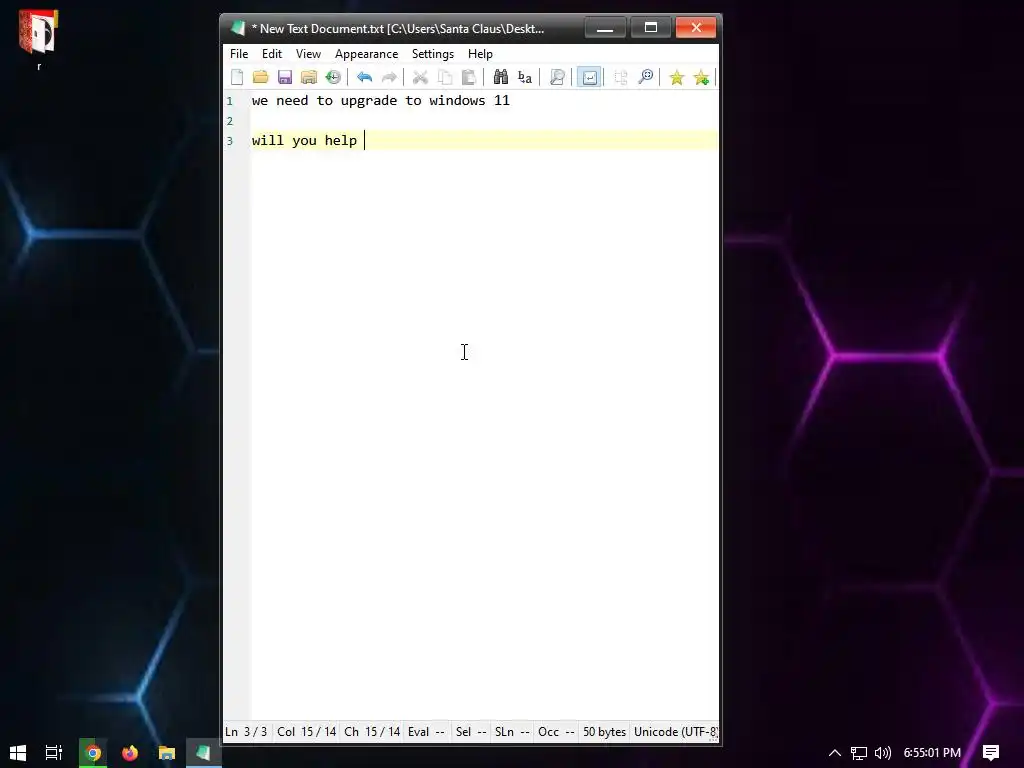Screen dimensions: 1024x768
Task: Click the Notepad3 title bar app icon
Action: pyautogui.click(x=238, y=28)
